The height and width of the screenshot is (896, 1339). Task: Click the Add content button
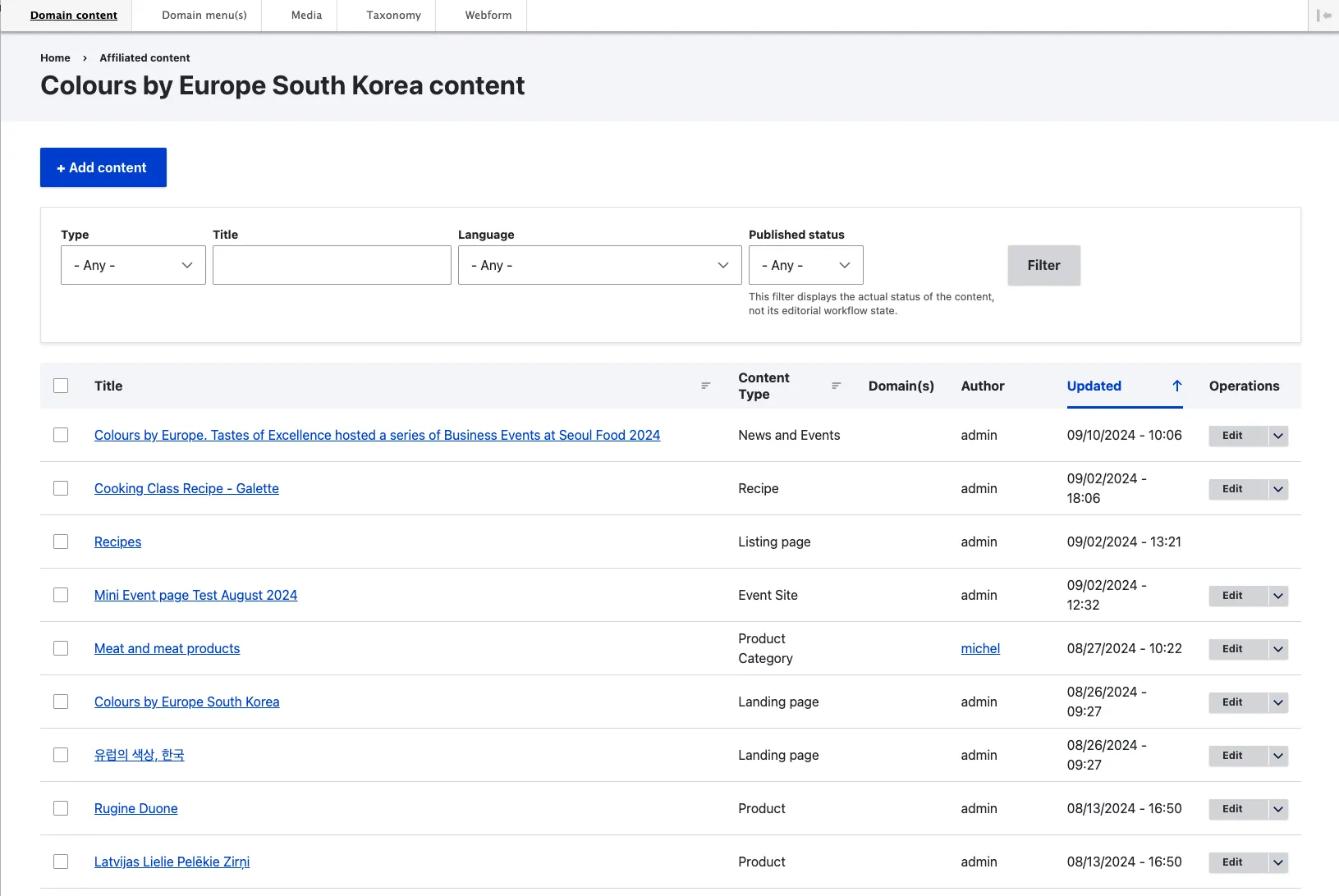[103, 167]
